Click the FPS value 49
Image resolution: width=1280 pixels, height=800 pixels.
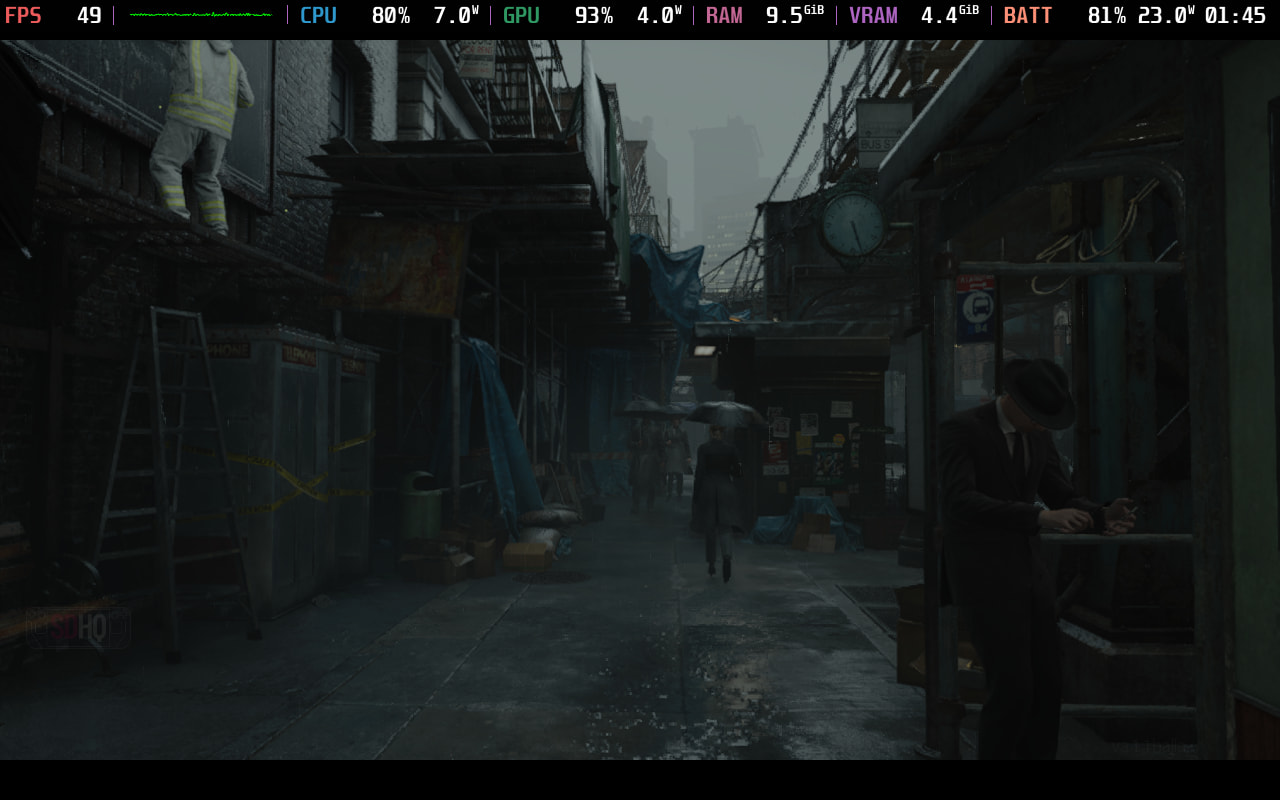(89, 16)
